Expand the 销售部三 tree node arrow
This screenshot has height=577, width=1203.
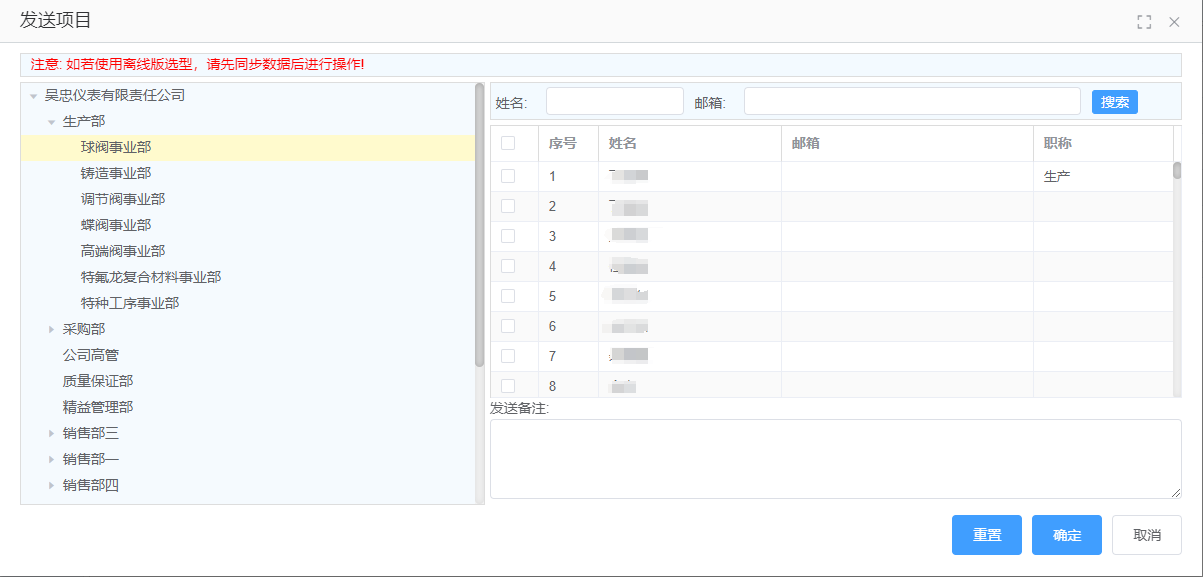click(x=52, y=433)
